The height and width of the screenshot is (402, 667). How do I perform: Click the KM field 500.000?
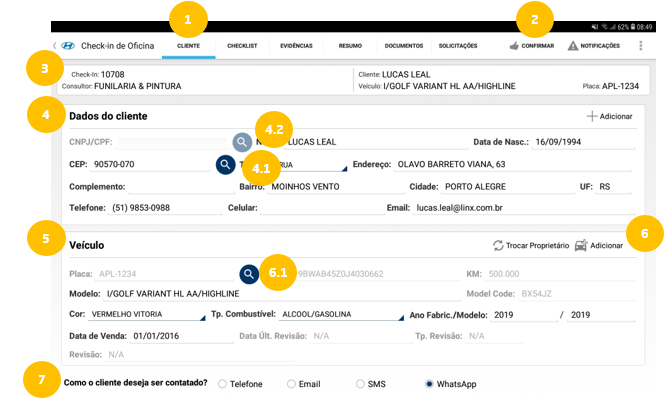[560, 274]
